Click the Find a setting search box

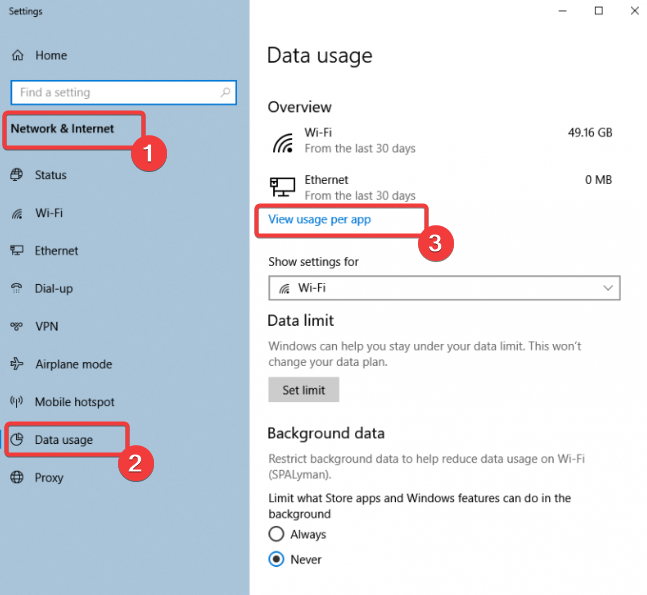point(115,93)
